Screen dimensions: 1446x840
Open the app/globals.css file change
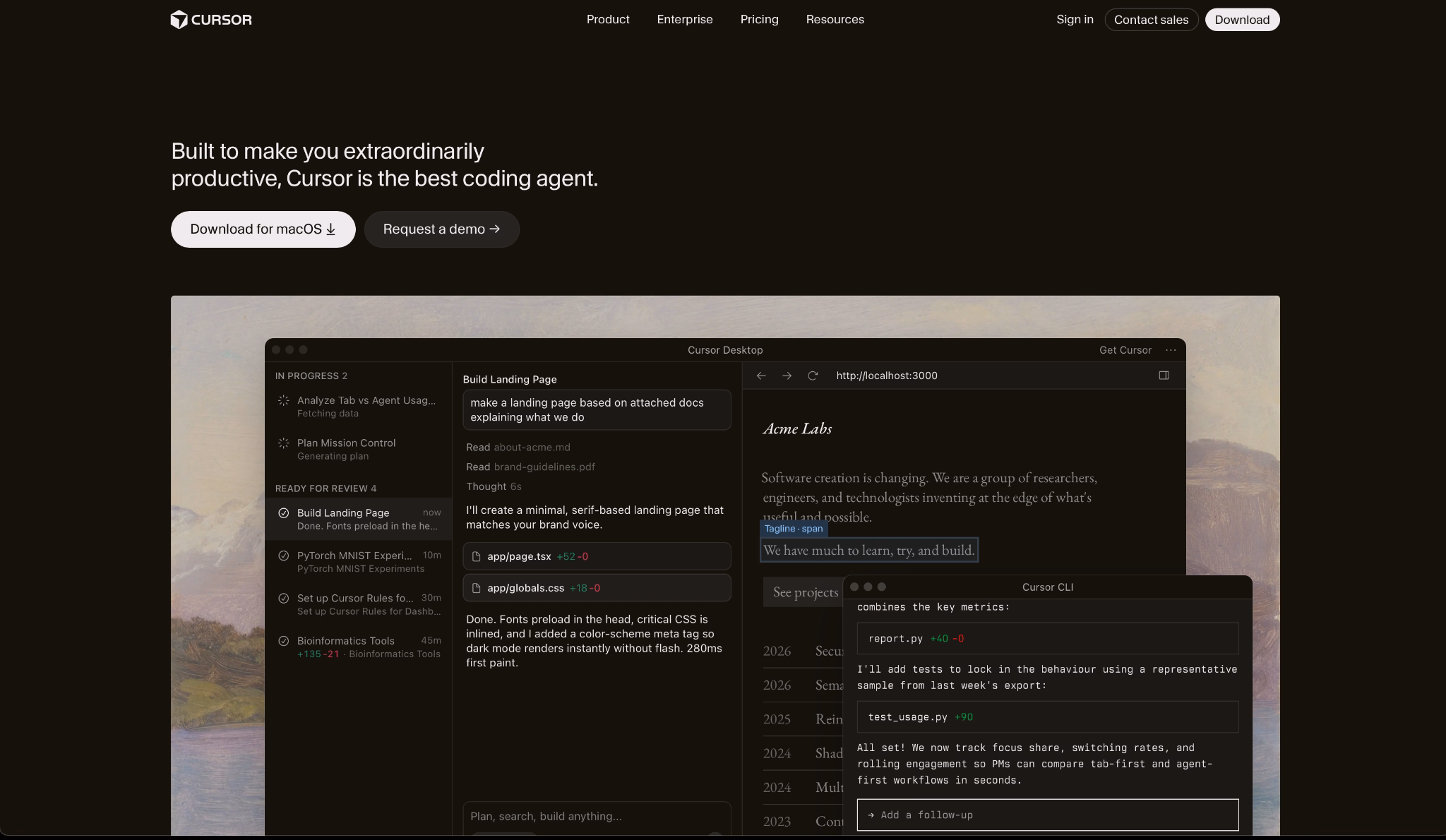[597, 588]
